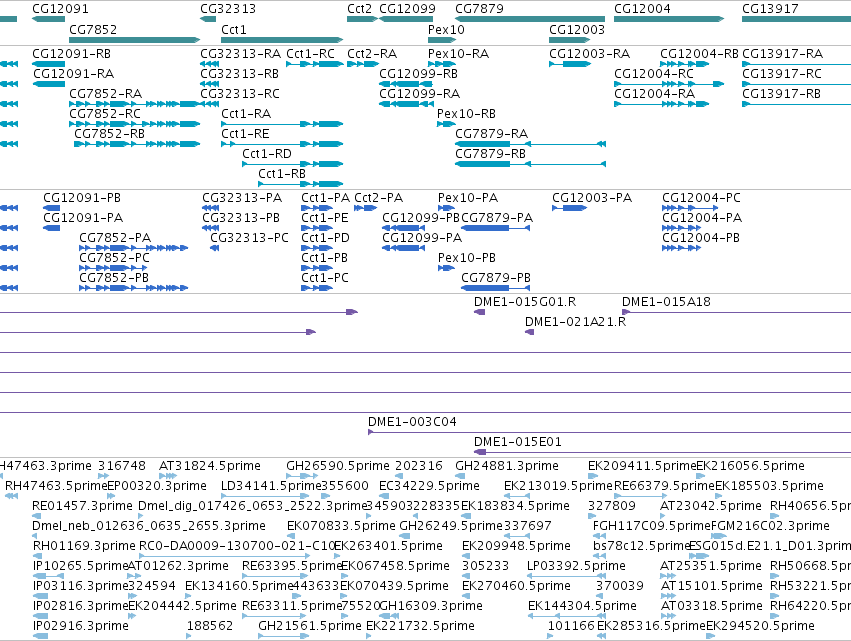Select transcript CG7879-RB
The height and width of the screenshot is (641, 851).
[530, 164]
